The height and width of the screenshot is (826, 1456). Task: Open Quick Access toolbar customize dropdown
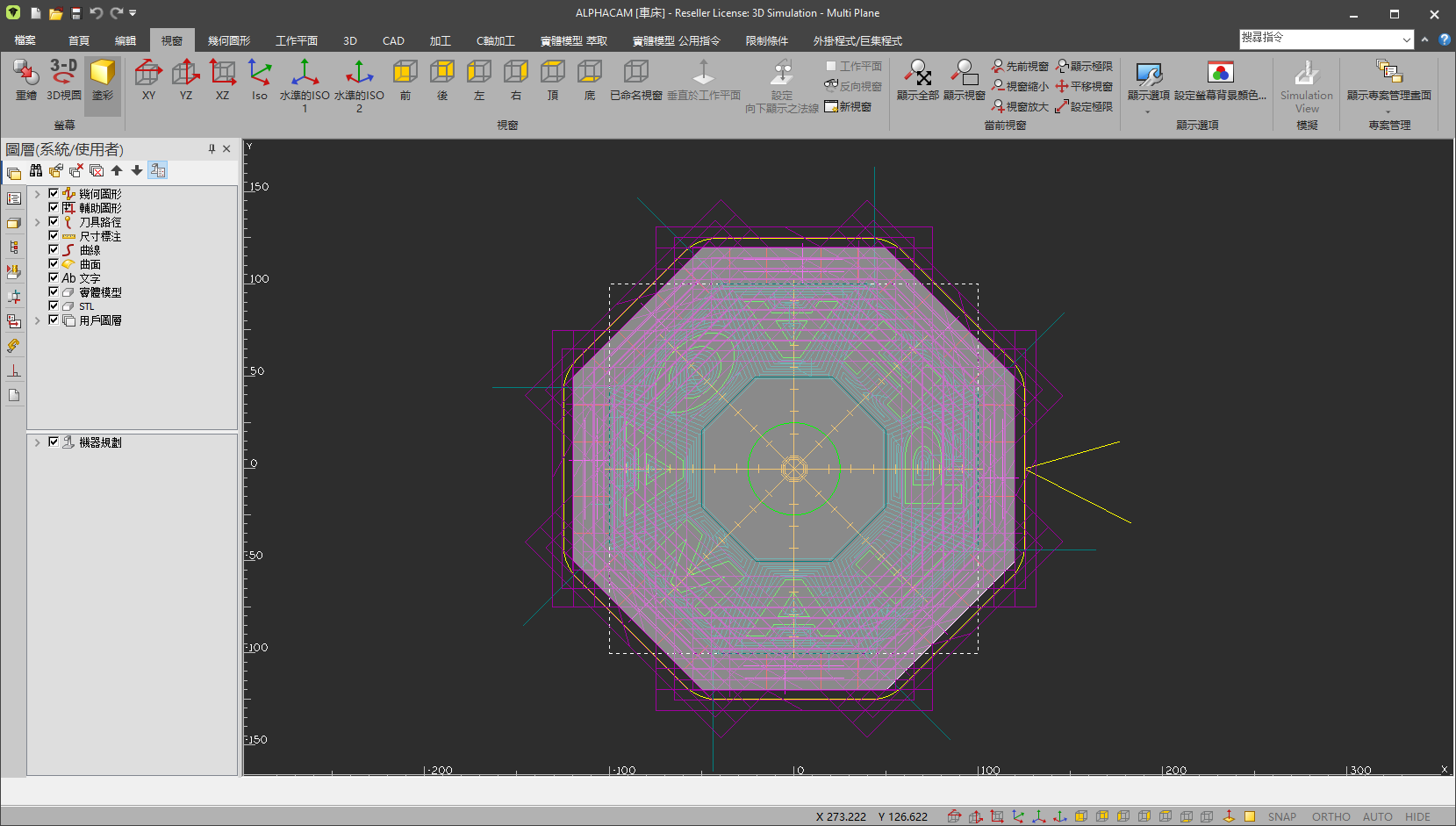133,13
